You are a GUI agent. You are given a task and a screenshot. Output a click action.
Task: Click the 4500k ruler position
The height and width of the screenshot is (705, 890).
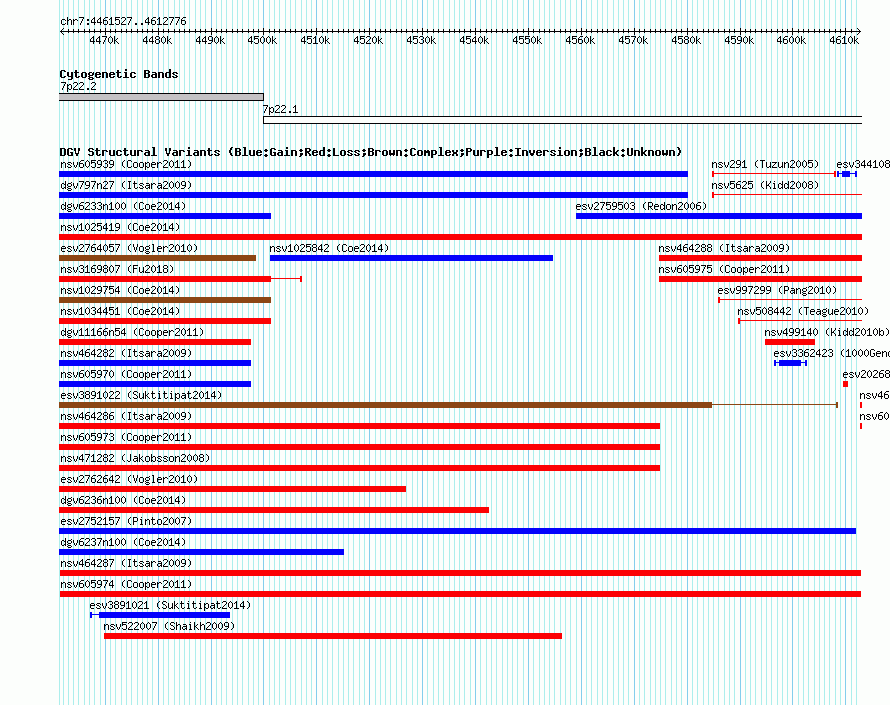263,40
